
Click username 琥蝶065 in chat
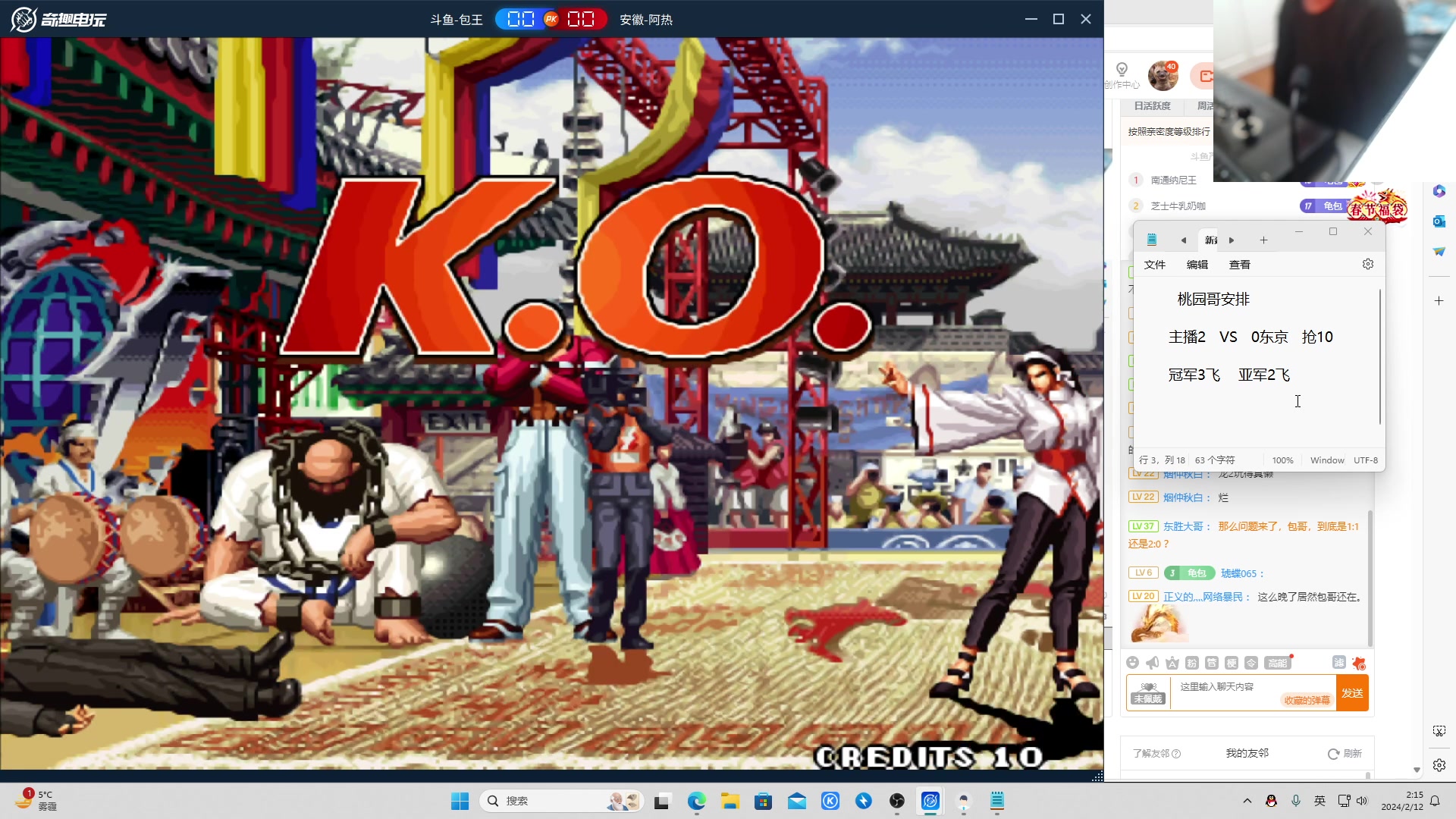pos(1238,573)
